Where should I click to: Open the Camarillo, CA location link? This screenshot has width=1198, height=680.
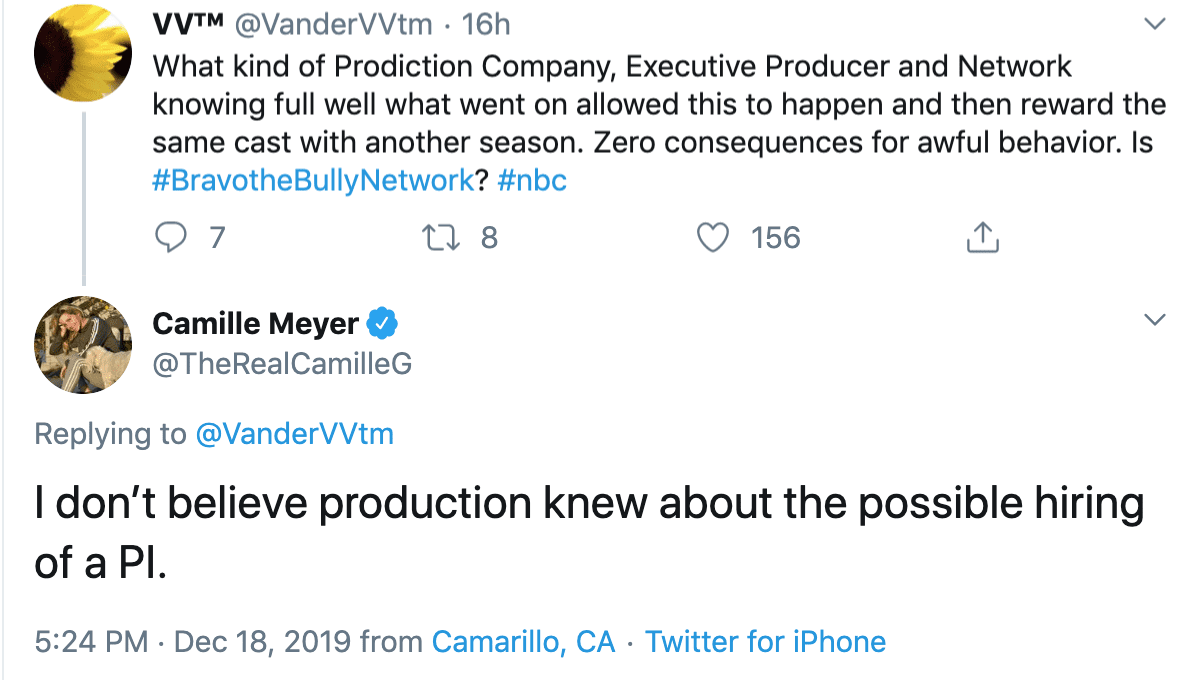tap(523, 641)
